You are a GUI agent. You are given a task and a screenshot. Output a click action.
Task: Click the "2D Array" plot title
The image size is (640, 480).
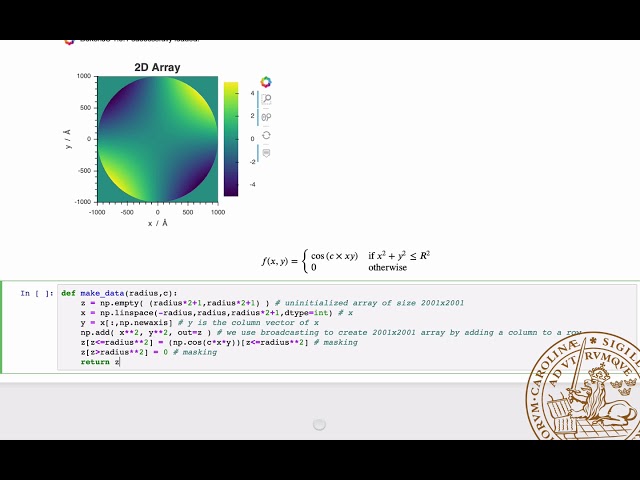tap(158, 67)
